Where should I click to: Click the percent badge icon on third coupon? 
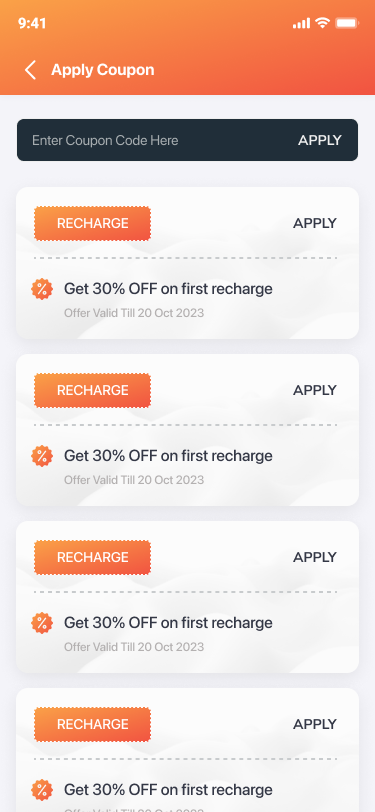click(x=42, y=623)
